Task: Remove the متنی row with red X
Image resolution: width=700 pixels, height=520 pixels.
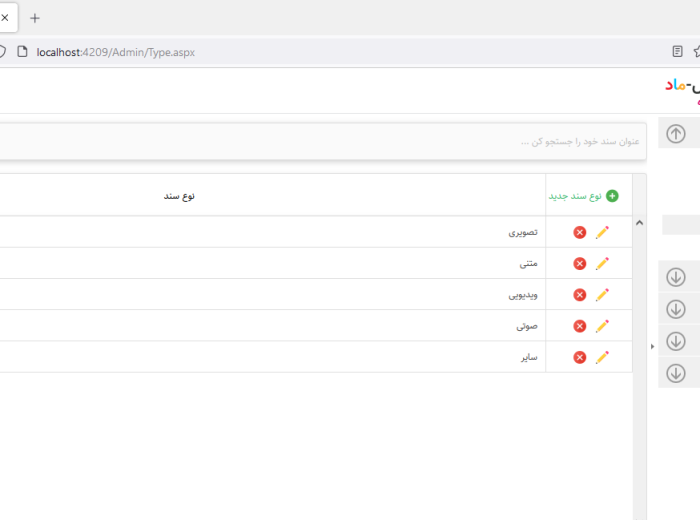Action: pyautogui.click(x=580, y=264)
